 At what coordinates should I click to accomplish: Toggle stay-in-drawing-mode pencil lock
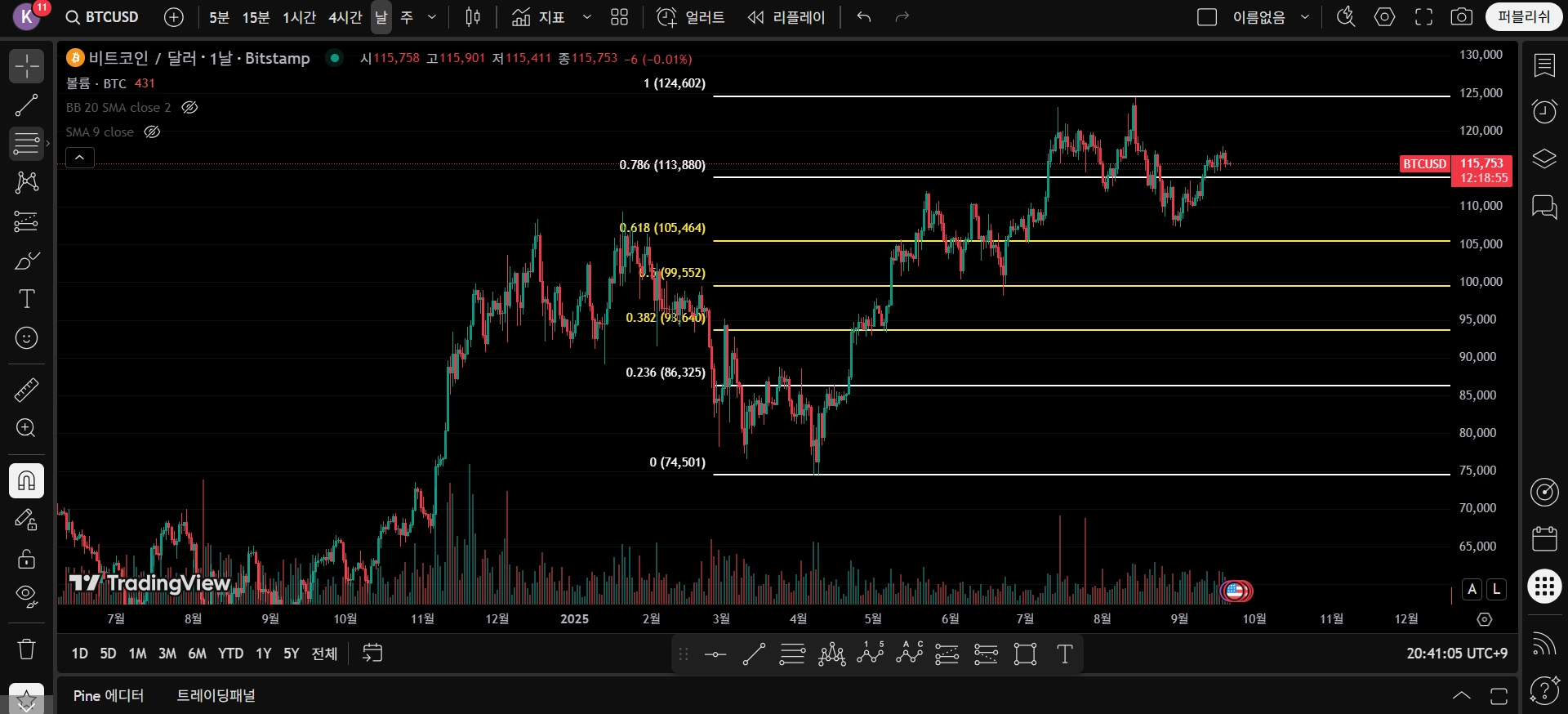tap(26, 520)
